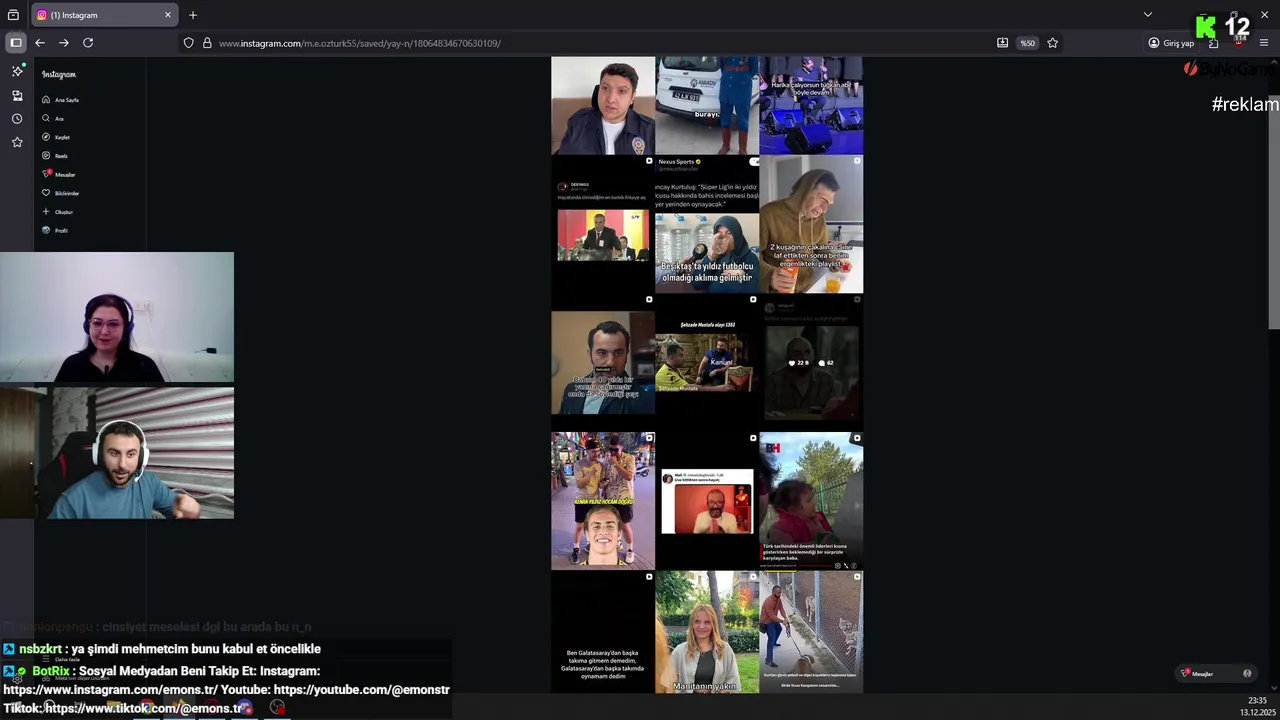Open post of child by the fence
Image resolution: width=1280 pixels, height=720 pixels.
click(811, 501)
